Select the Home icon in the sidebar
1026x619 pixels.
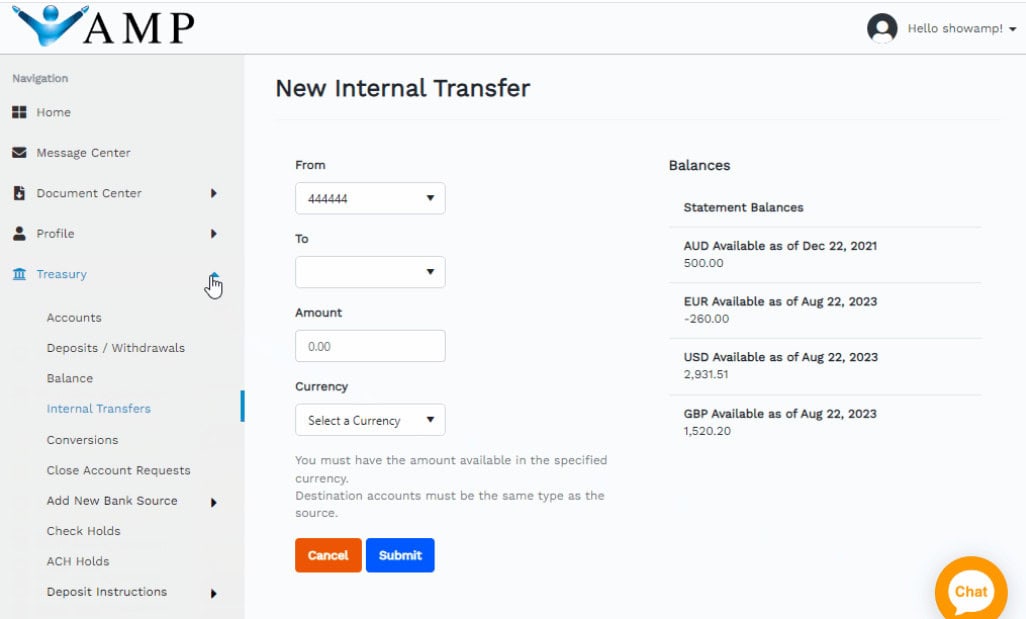[20, 112]
